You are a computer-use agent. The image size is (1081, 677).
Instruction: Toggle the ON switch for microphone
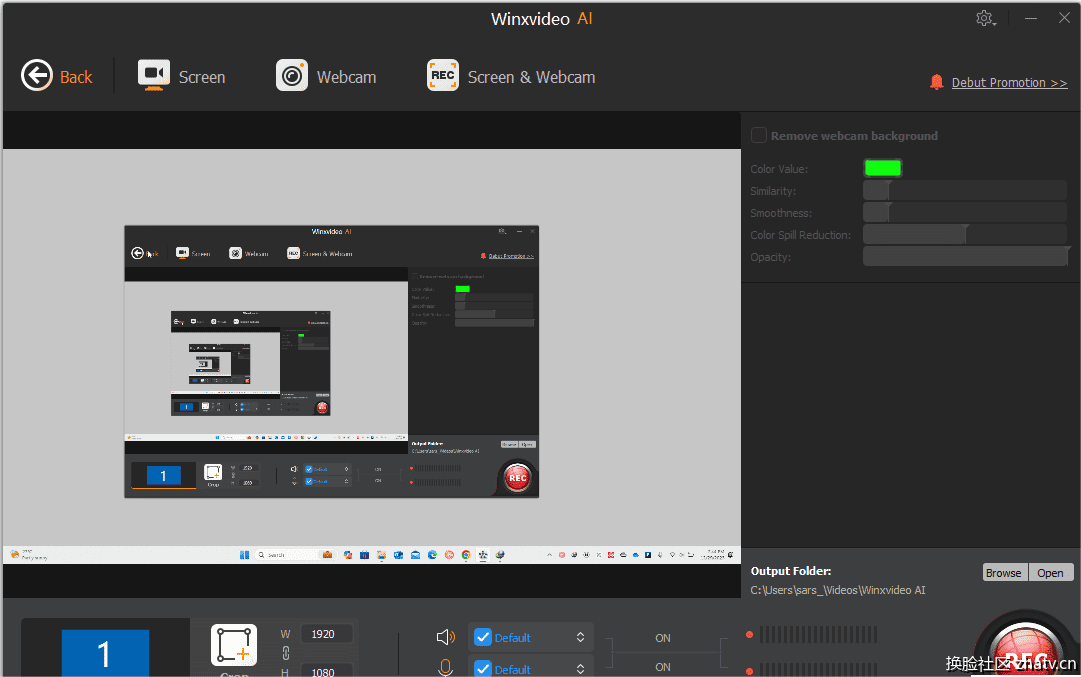click(x=663, y=667)
